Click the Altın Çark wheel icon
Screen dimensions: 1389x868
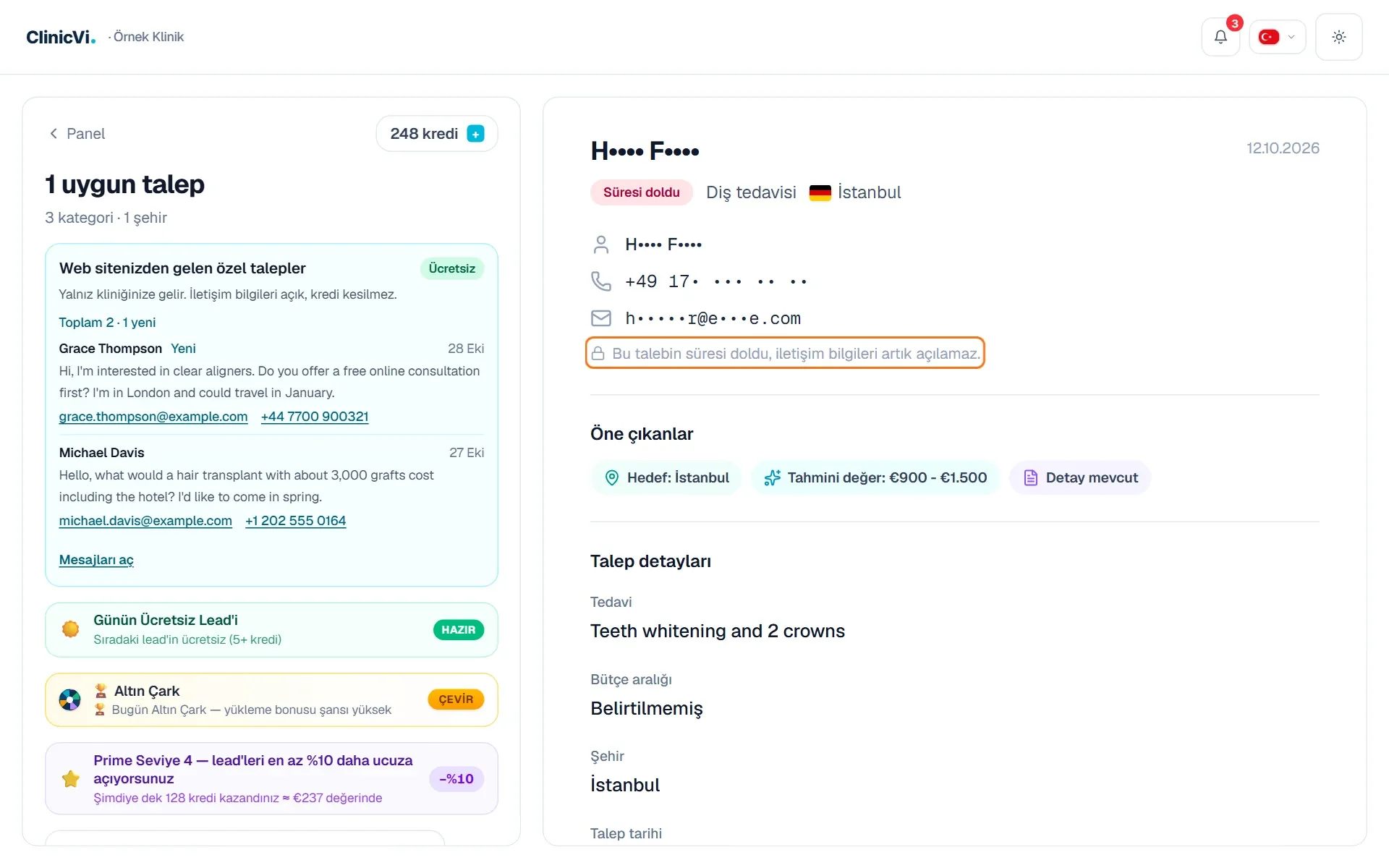coord(70,699)
